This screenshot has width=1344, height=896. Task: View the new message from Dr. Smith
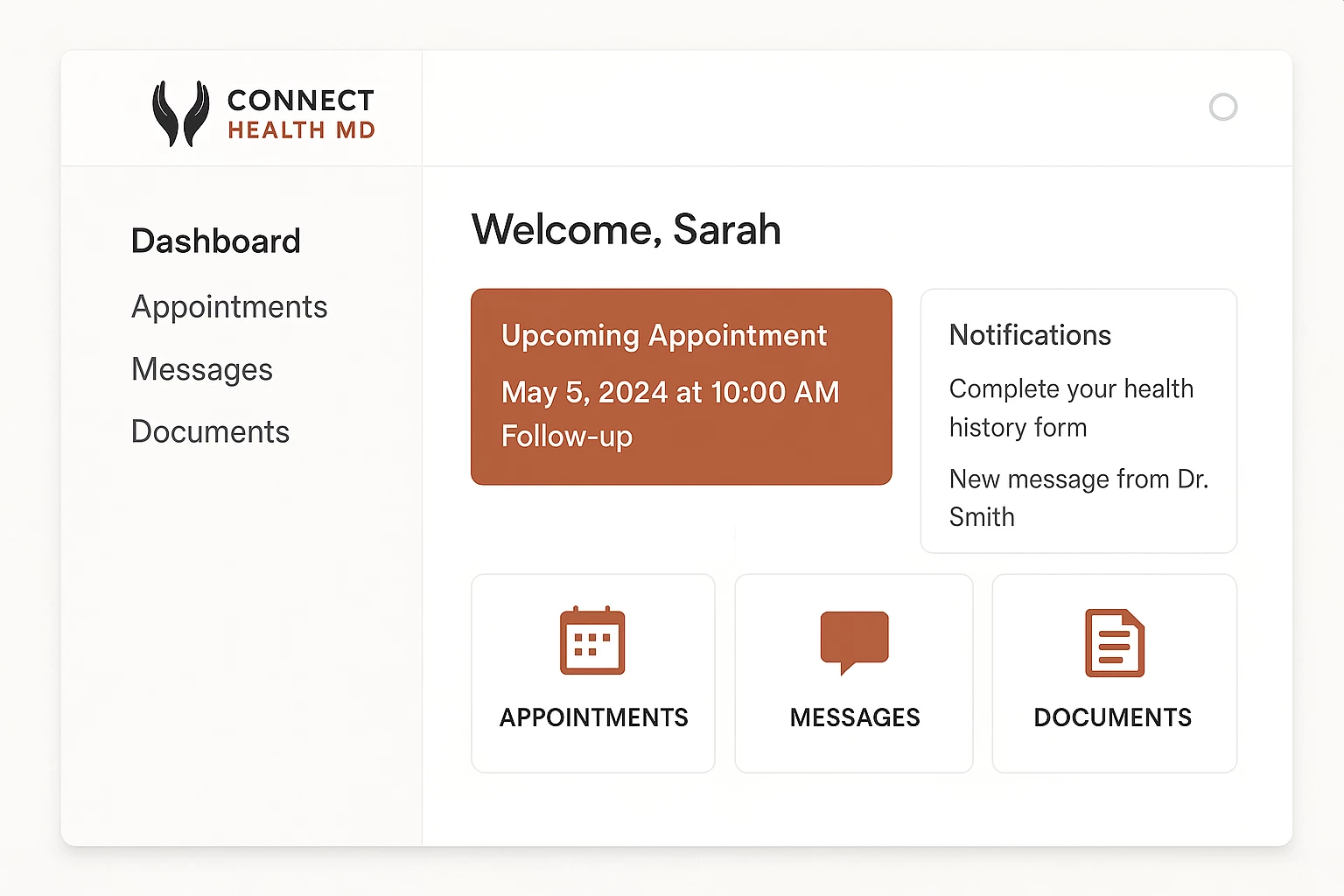[x=1079, y=497]
